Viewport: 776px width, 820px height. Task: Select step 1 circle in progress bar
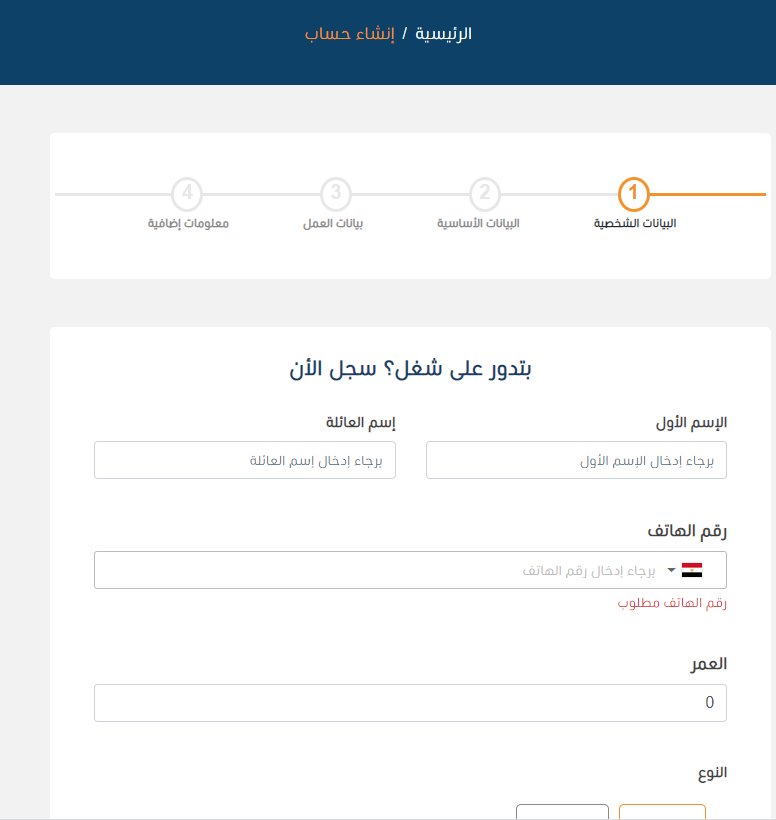(634, 193)
